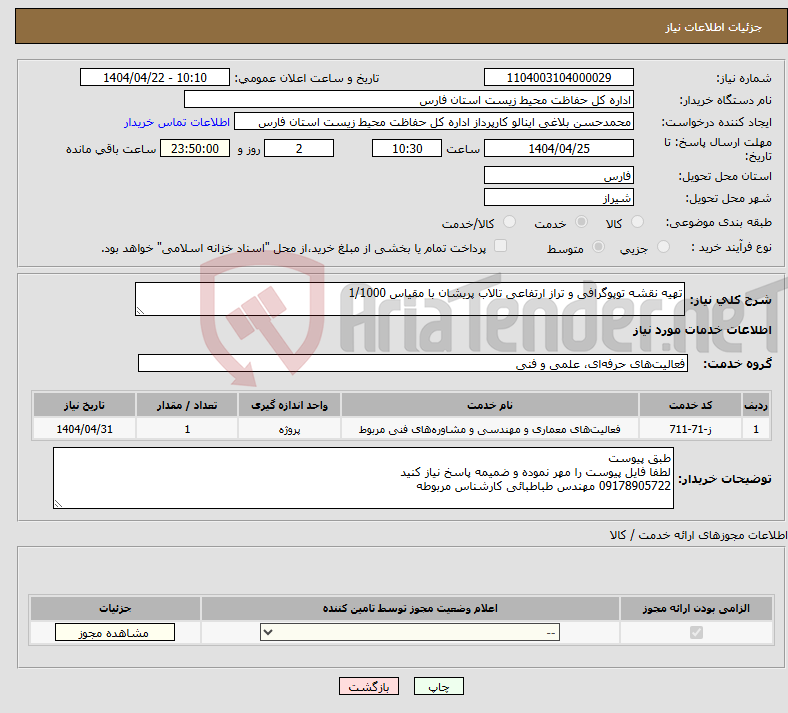This screenshot has width=788, height=713.
Task: Click the توضیحات خریدار notes textarea
Action: [x=363, y=478]
